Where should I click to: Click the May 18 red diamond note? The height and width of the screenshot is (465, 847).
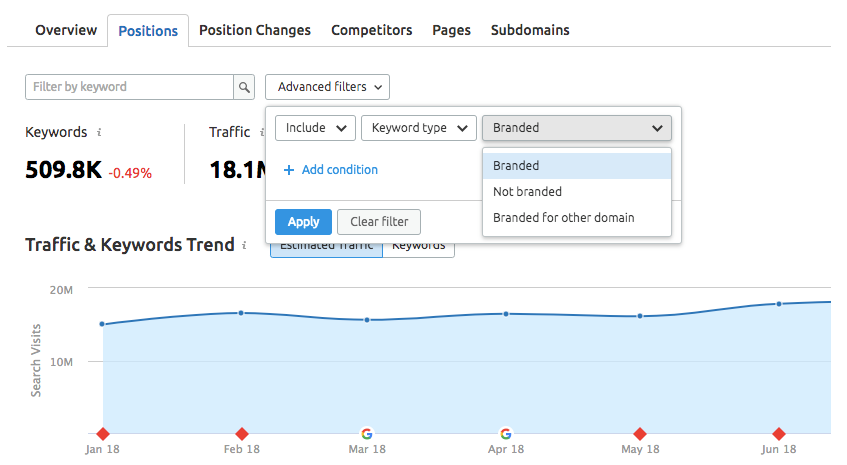[x=640, y=434]
